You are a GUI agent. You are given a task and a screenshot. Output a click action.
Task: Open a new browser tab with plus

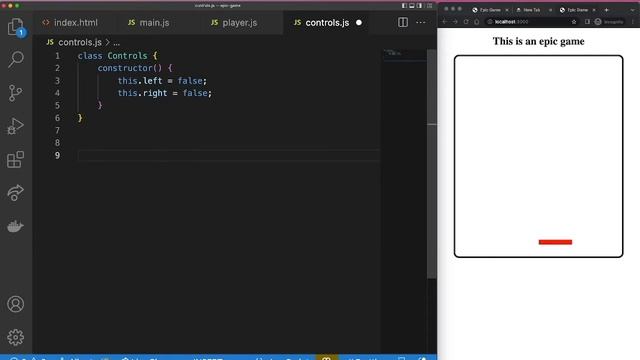[x=607, y=10]
